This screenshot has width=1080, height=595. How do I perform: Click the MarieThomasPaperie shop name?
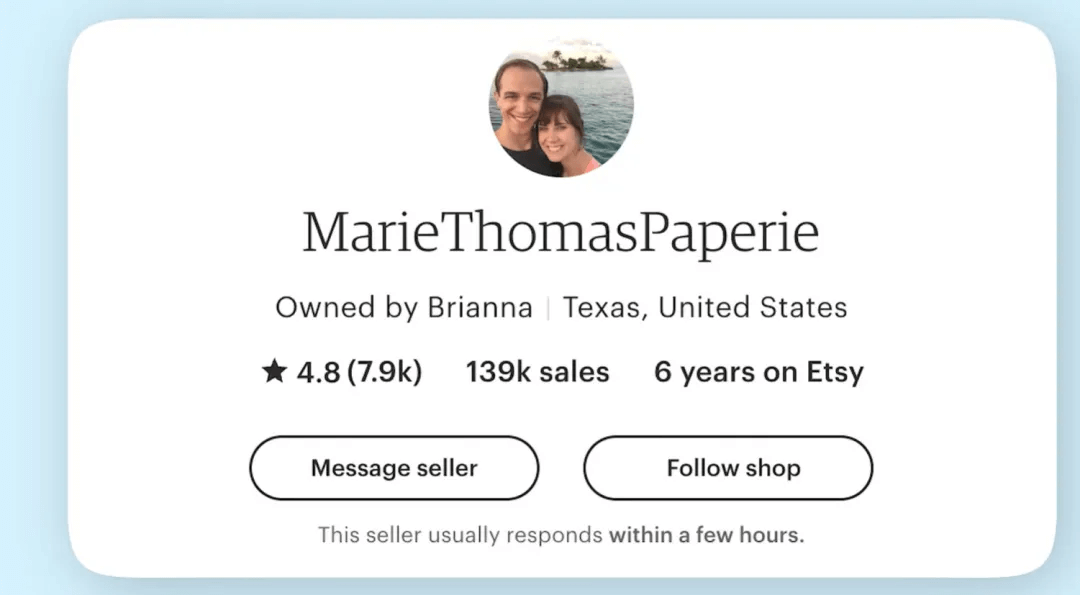(x=560, y=232)
